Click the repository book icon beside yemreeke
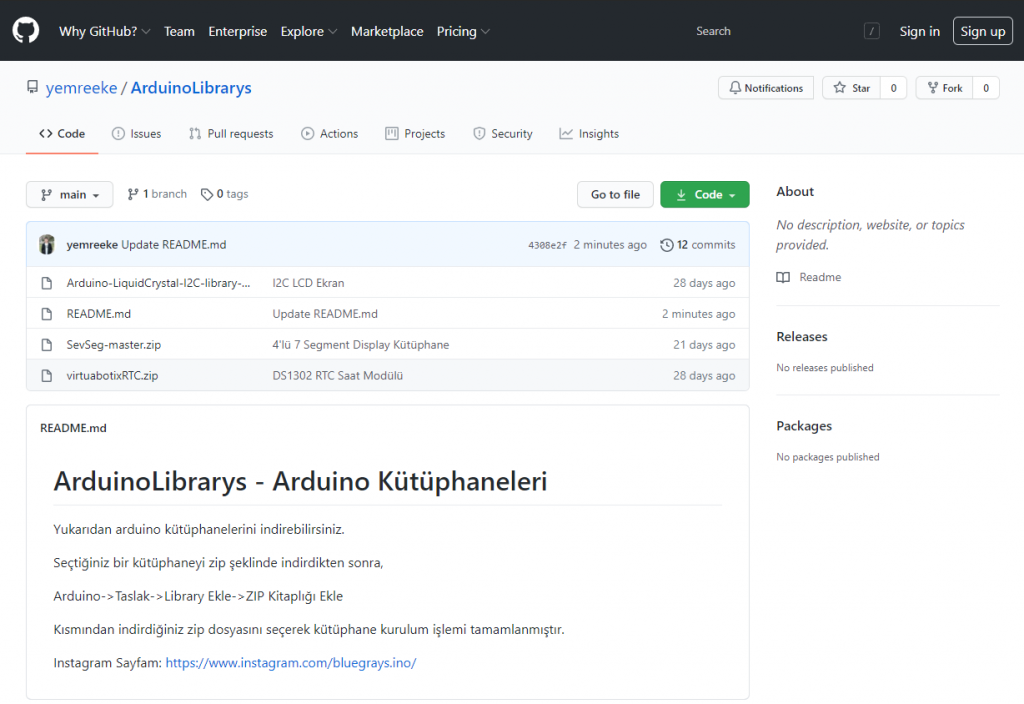Viewport: 1024px width, 704px height. click(32, 87)
